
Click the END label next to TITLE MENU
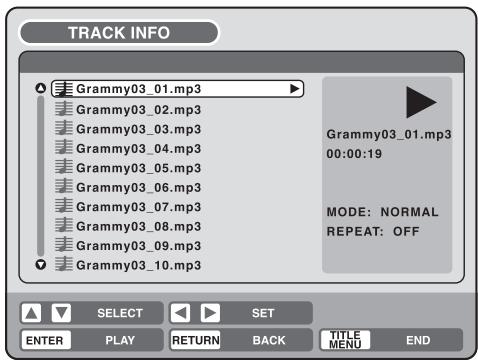418,340
